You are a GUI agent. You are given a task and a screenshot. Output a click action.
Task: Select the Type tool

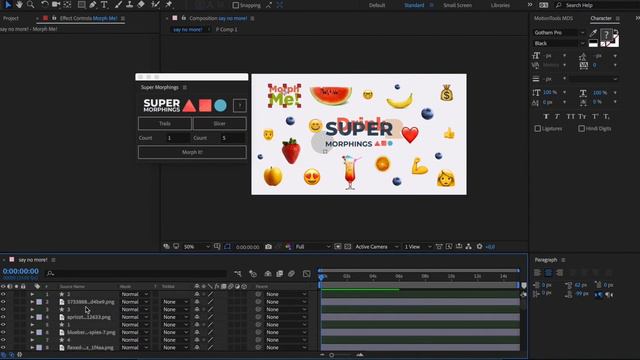(x=104, y=4)
